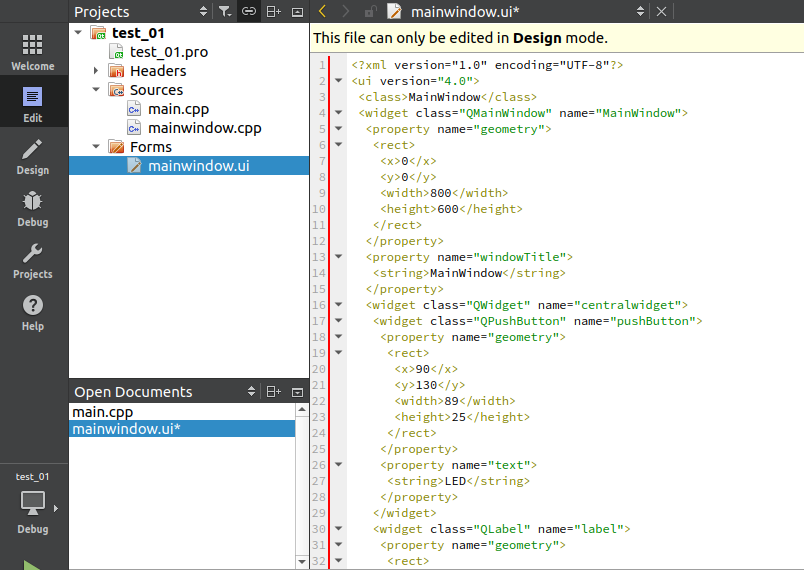Image resolution: width=804 pixels, height=570 pixels.
Task: Open the Debug mode in the mode bar
Action: tap(33, 209)
